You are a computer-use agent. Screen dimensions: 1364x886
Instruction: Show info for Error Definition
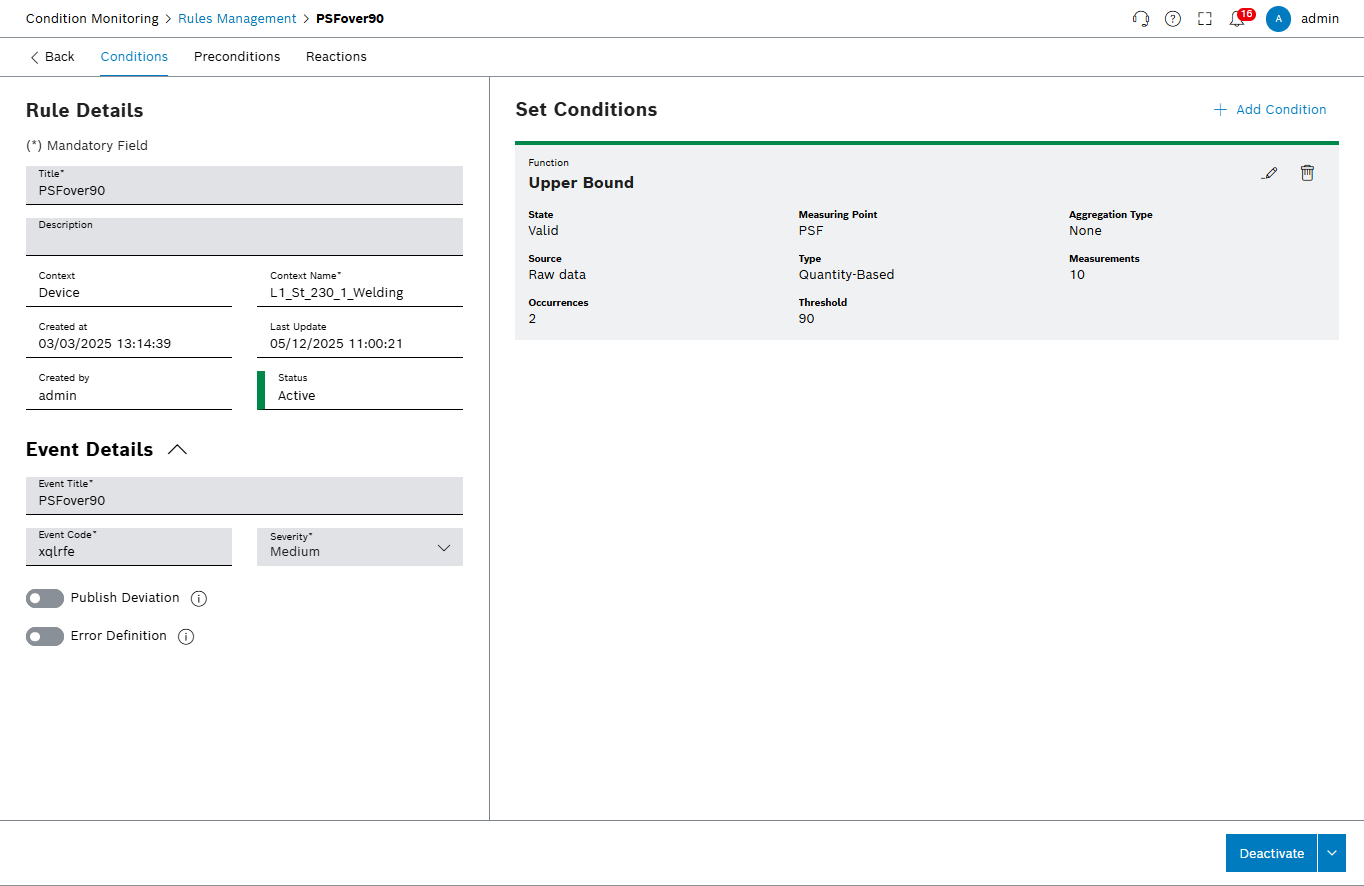pyautogui.click(x=186, y=637)
